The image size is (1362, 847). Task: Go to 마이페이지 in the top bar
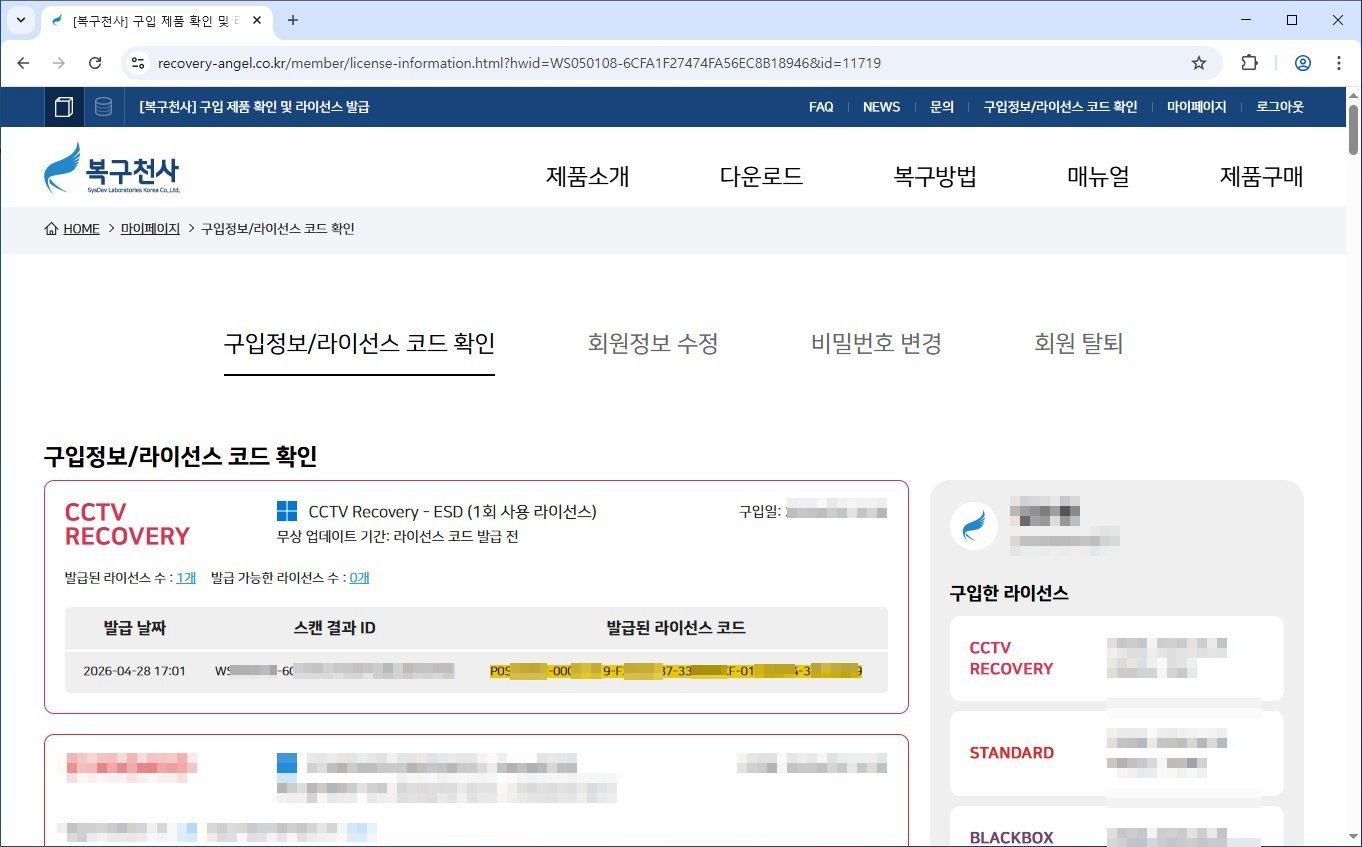1196,107
